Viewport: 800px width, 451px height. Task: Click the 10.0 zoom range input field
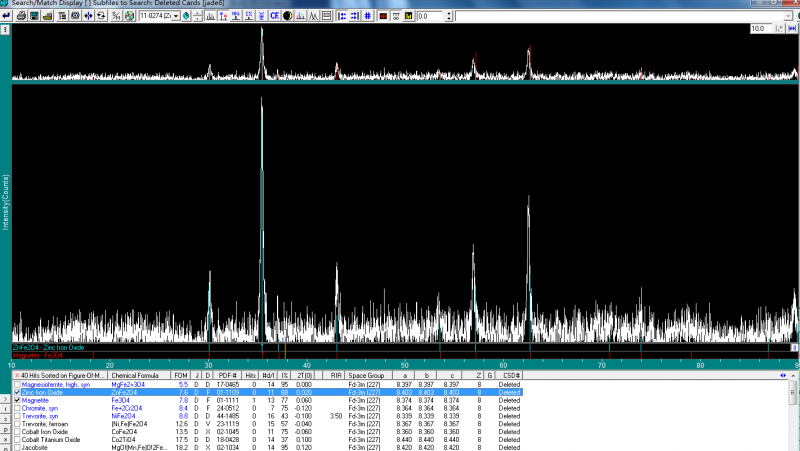762,29
